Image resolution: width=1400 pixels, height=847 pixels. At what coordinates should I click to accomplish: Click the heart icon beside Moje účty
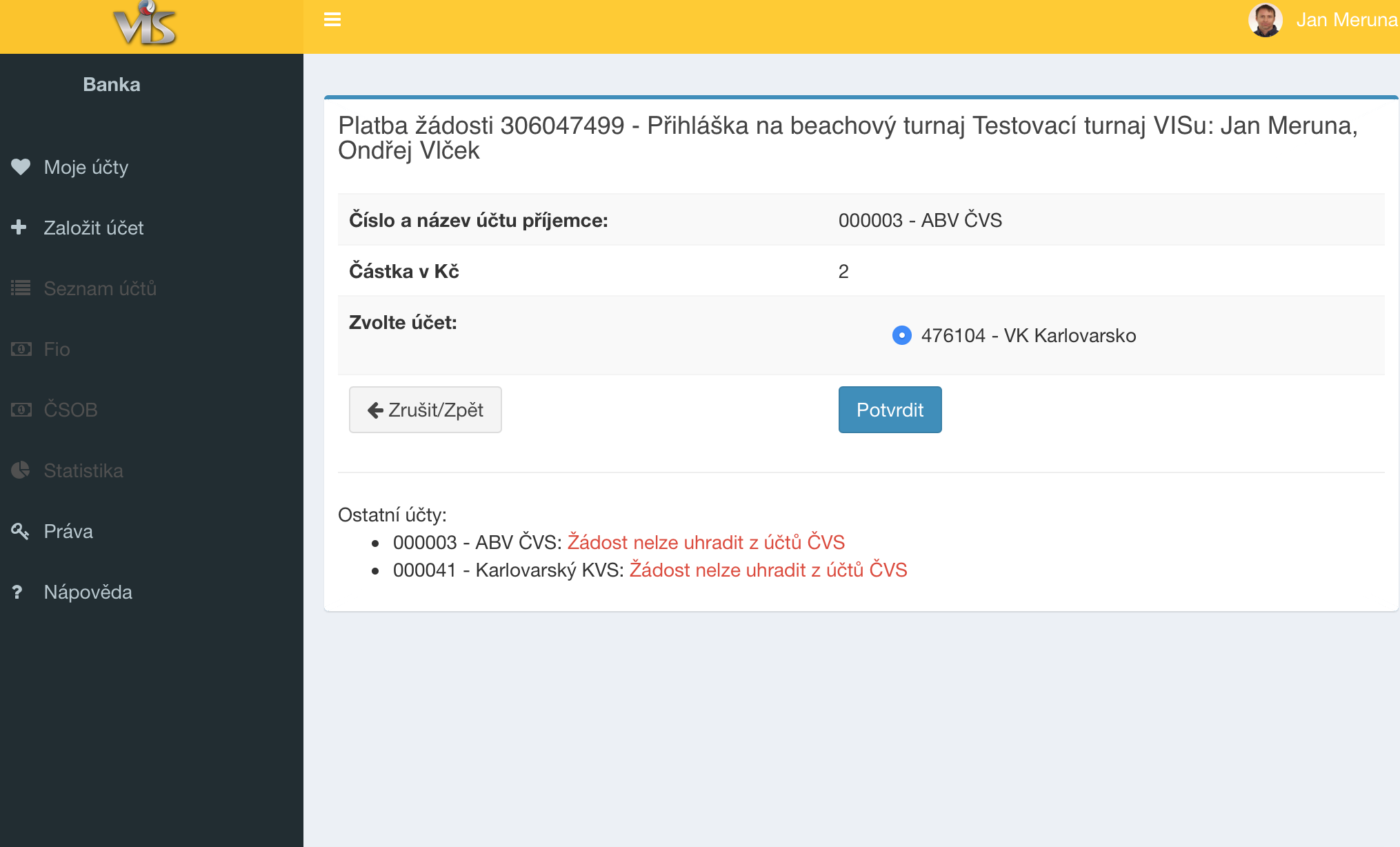click(x=21, y=167)
